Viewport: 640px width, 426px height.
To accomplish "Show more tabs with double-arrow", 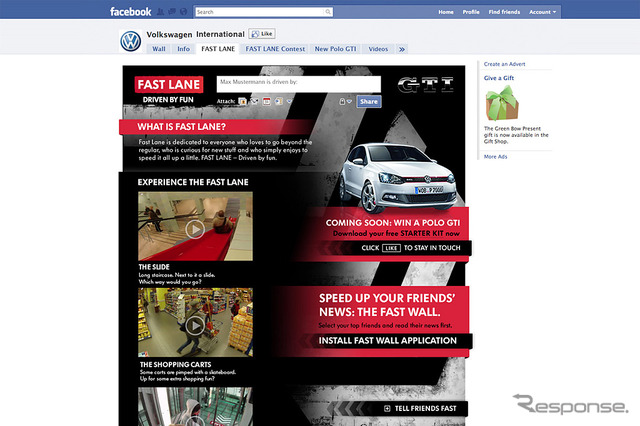I will tap(402, 49).
